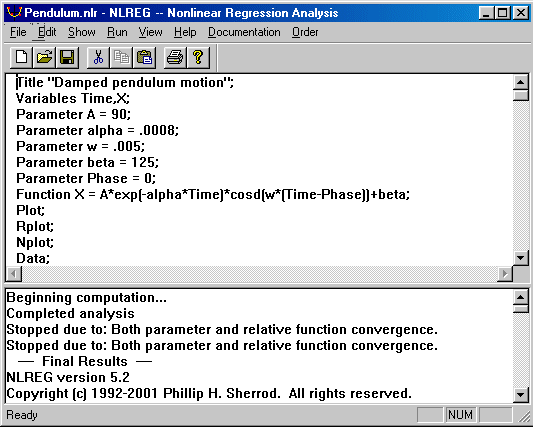Print using the printer icon
Screen dimensions: 533x427
point(175,57)
